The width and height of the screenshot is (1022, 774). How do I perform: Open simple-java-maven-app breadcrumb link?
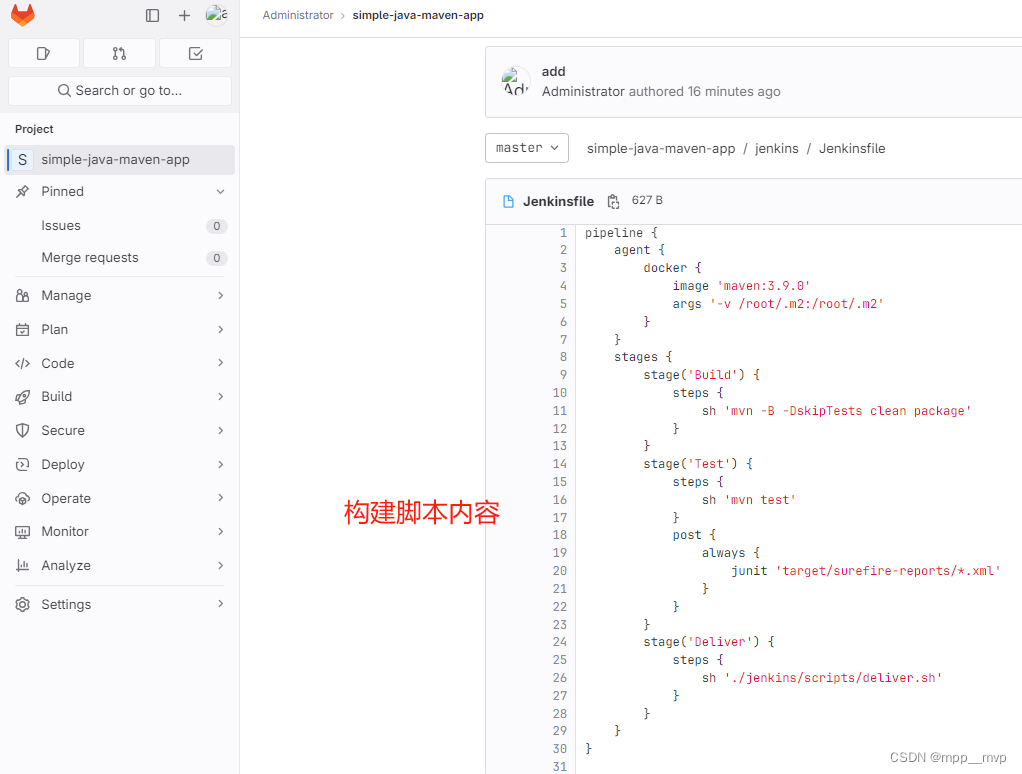click(418, 15)
